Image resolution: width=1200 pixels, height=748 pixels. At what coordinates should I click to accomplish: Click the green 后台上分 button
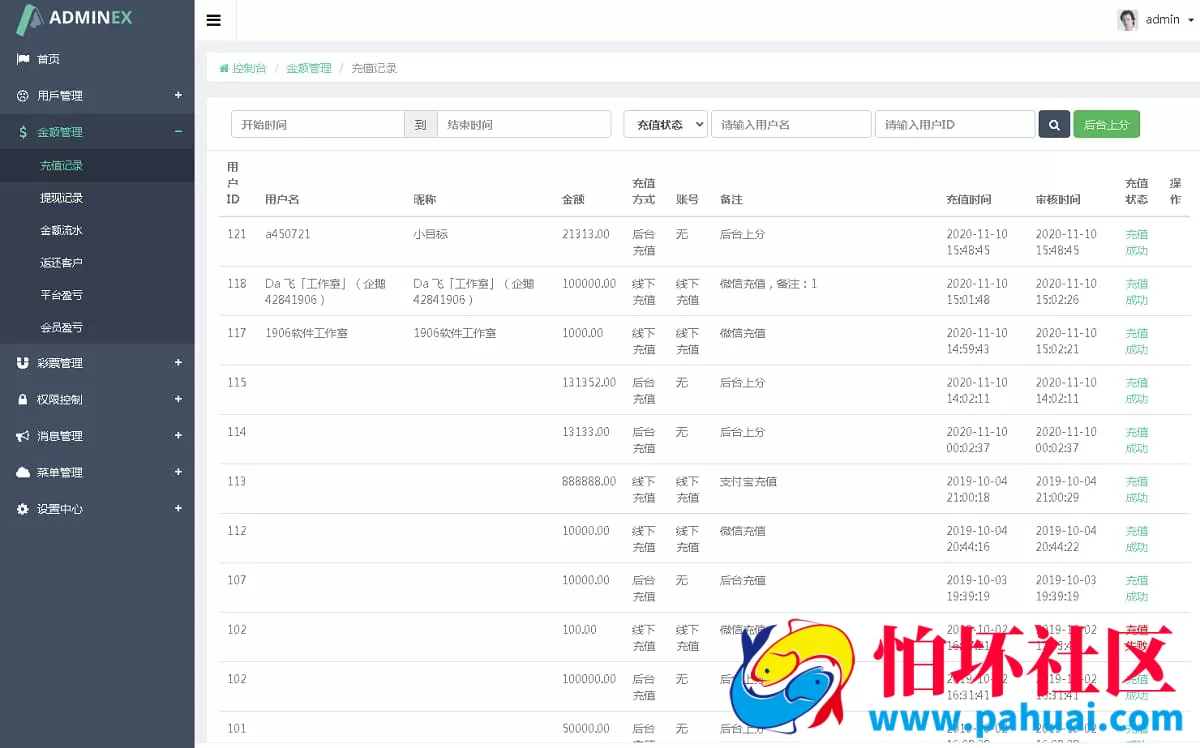(1106, 124)
